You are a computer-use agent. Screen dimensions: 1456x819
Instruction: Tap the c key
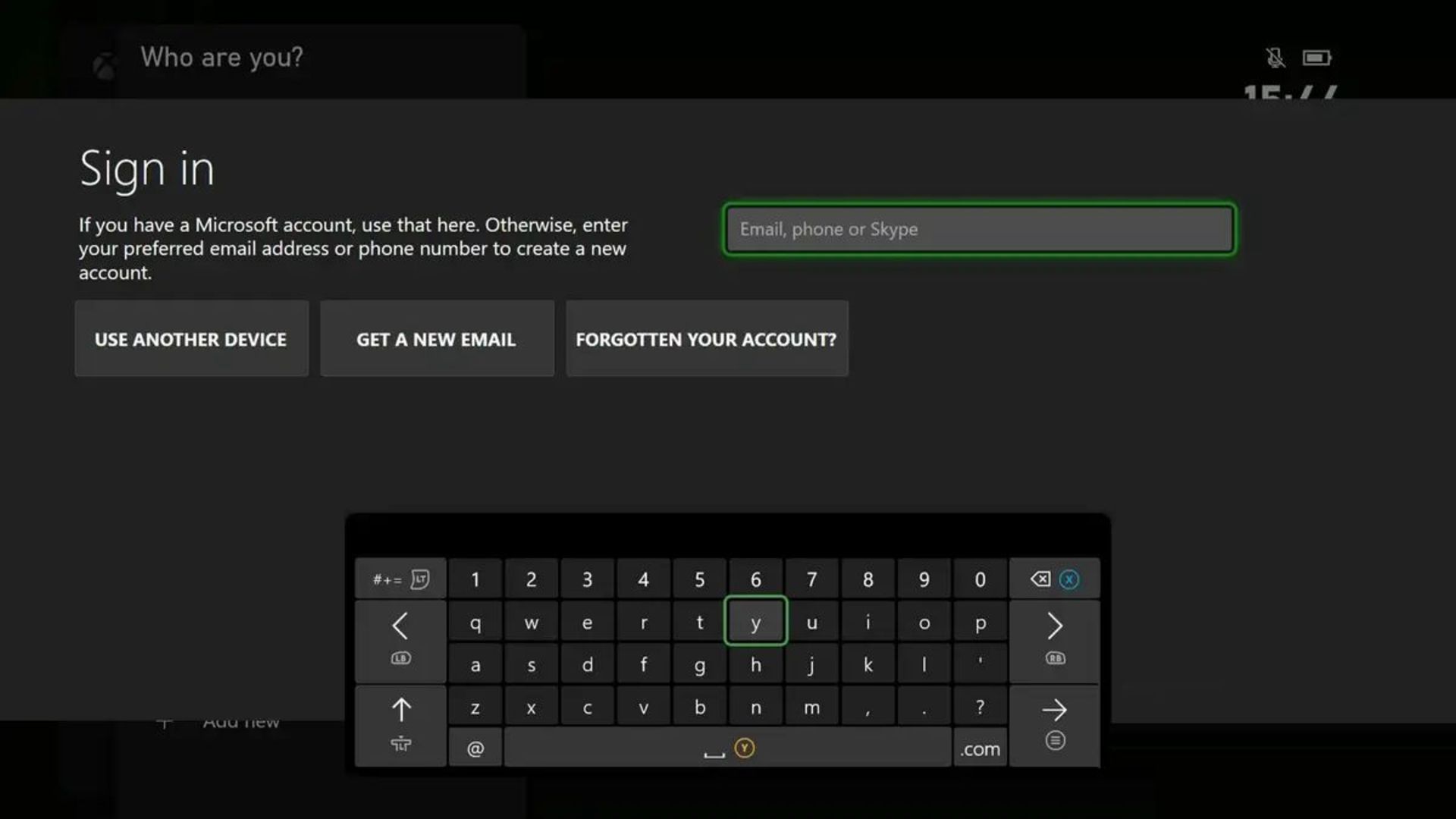588,707
